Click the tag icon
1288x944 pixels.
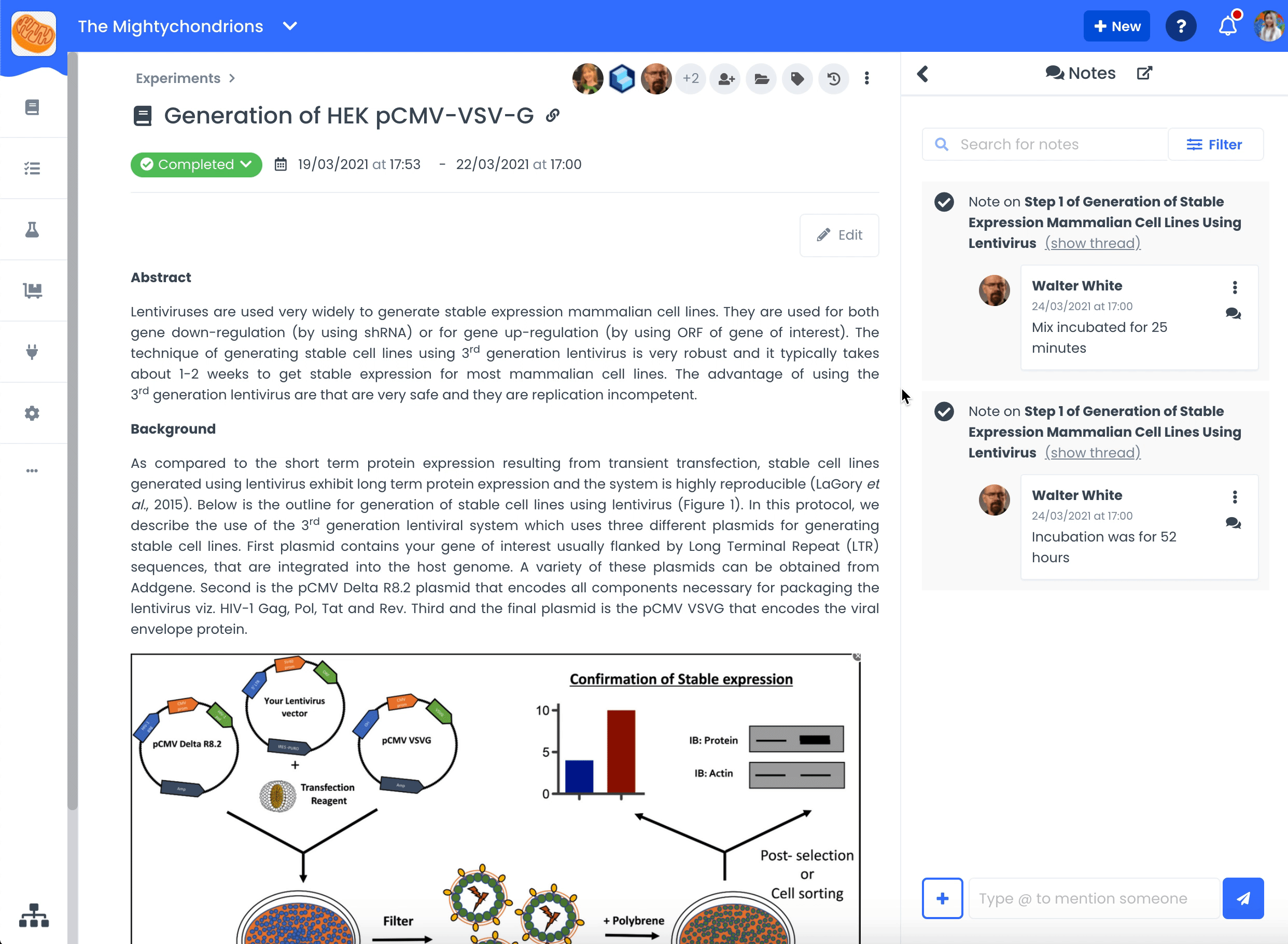(x=797, y=79)
